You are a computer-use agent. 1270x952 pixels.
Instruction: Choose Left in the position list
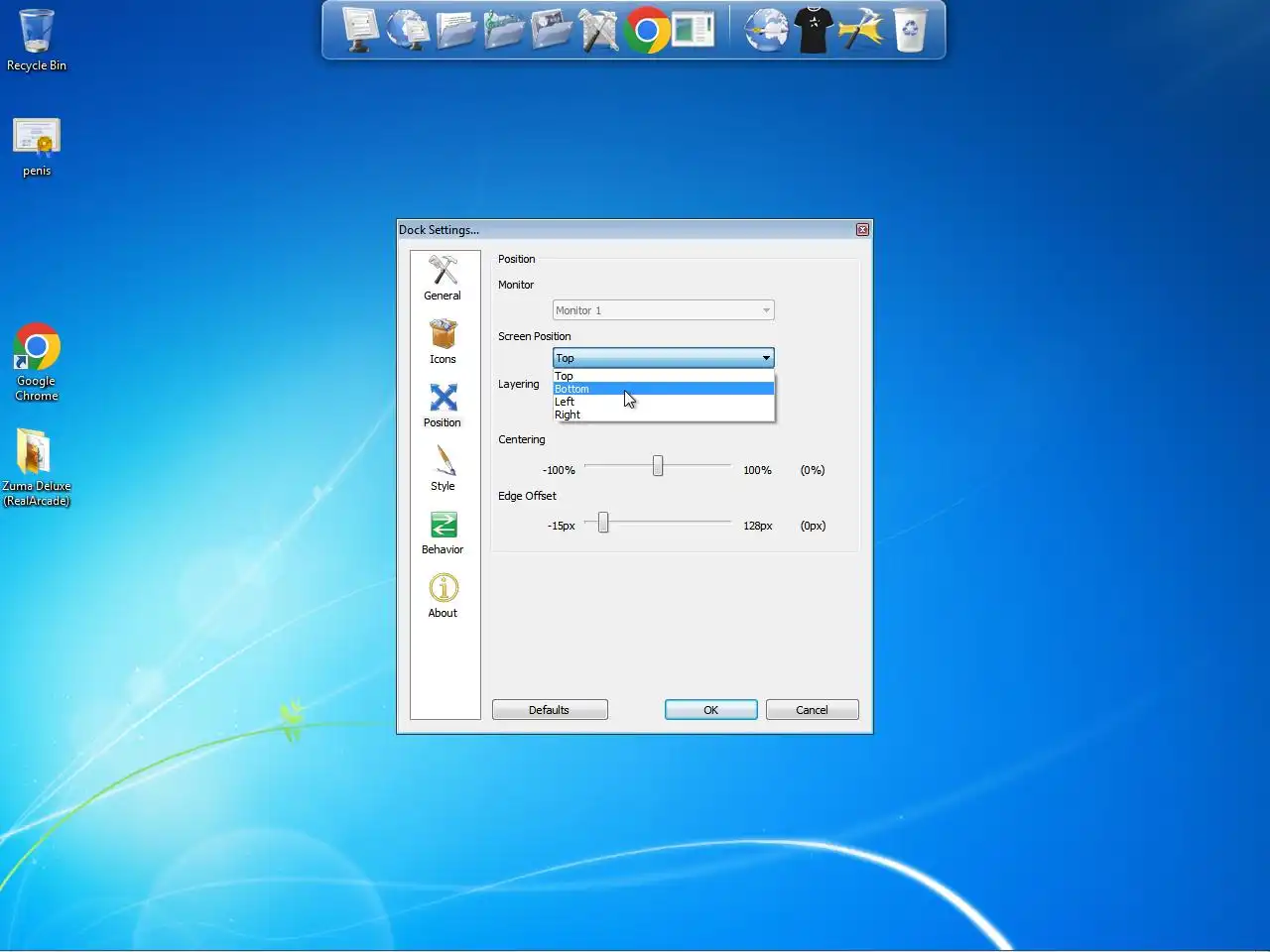click(x=663, y=402)
